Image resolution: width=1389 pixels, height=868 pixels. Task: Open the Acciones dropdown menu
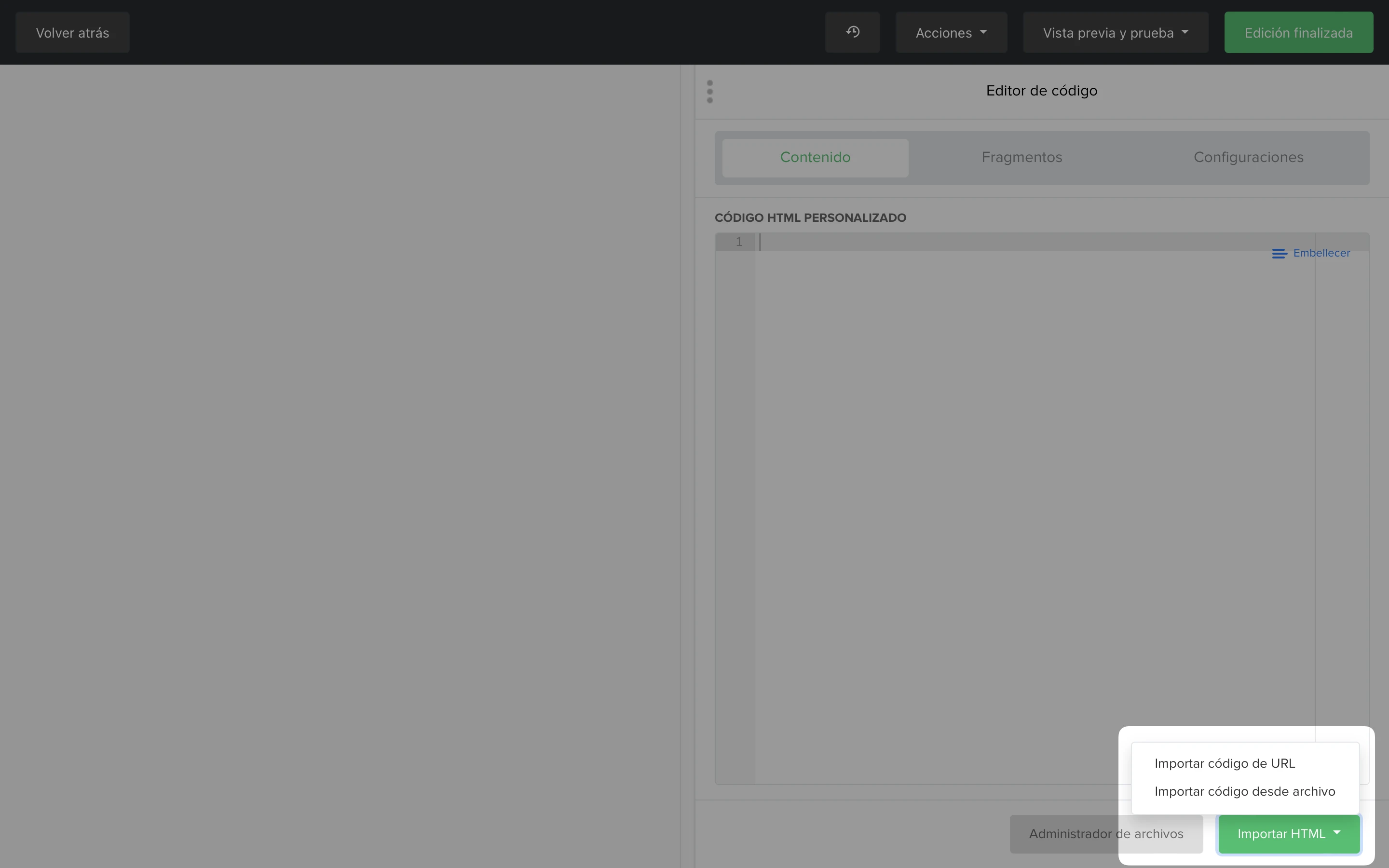pyautogui.click(x=951, y=32)
